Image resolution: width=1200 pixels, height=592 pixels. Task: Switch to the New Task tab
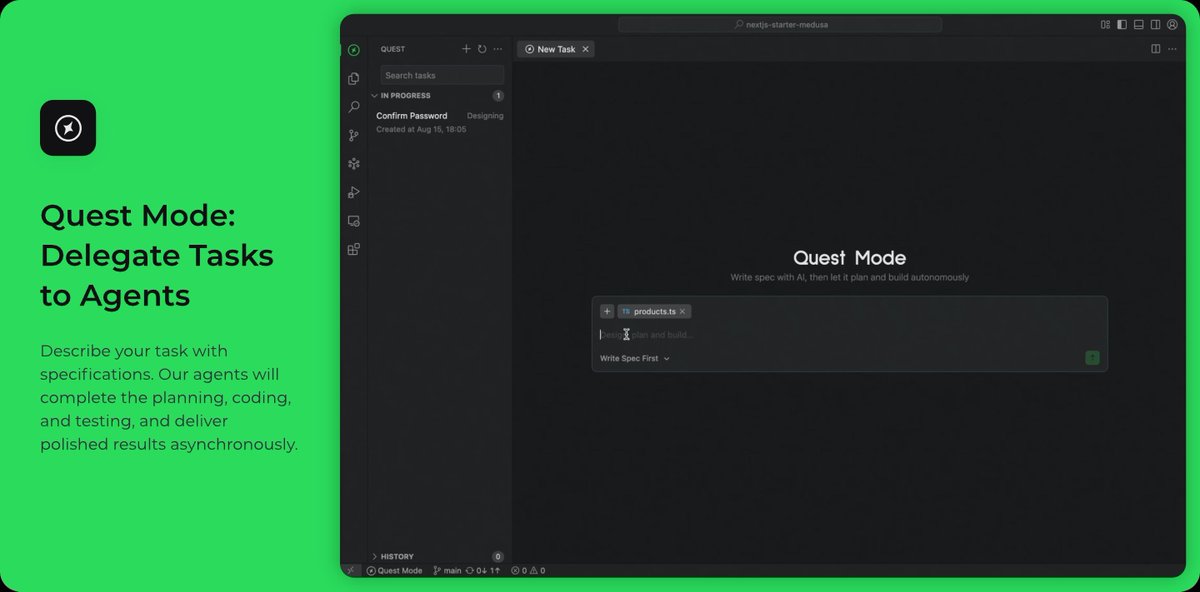pos(555,48)
